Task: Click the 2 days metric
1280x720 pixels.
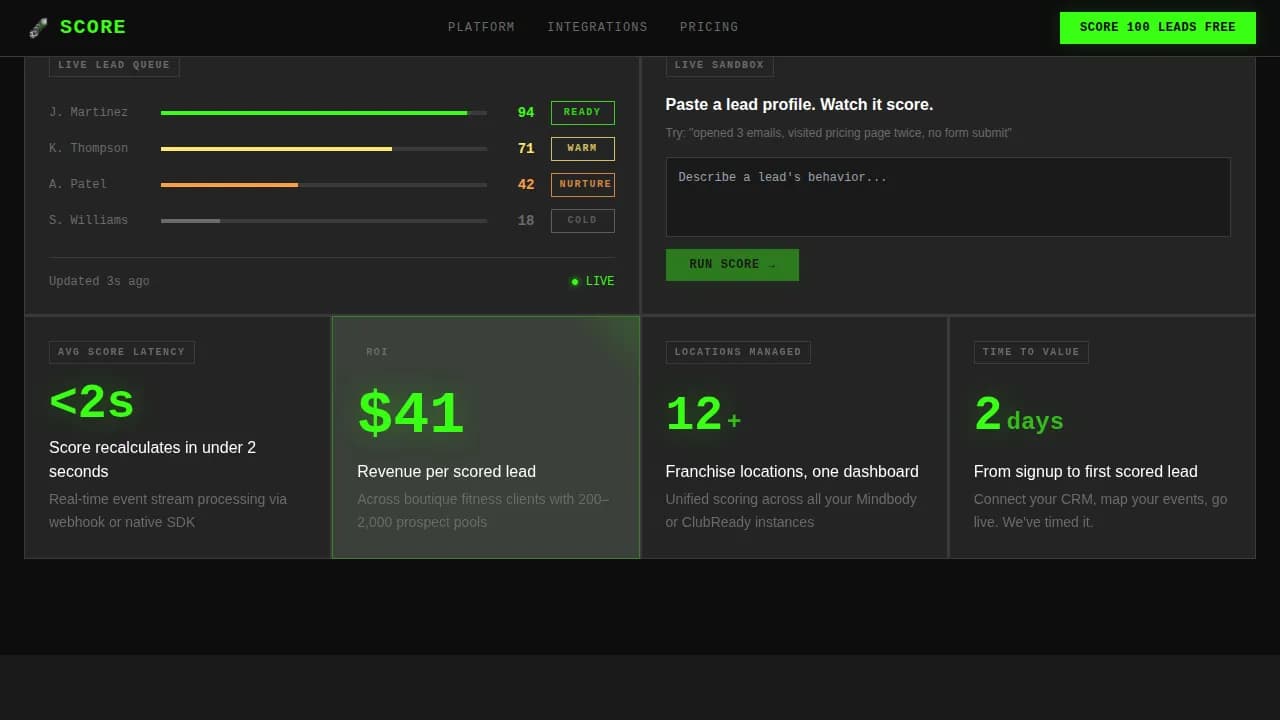Action: pos(1019,415)
